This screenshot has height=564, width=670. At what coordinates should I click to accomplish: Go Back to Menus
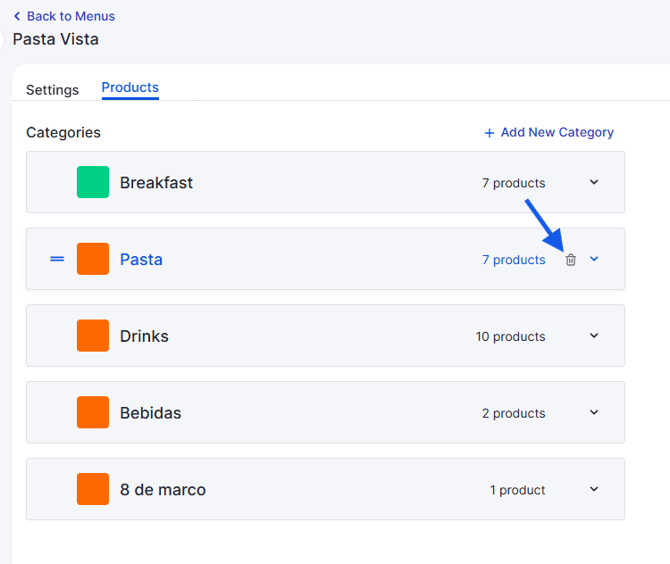click(71, 16)
